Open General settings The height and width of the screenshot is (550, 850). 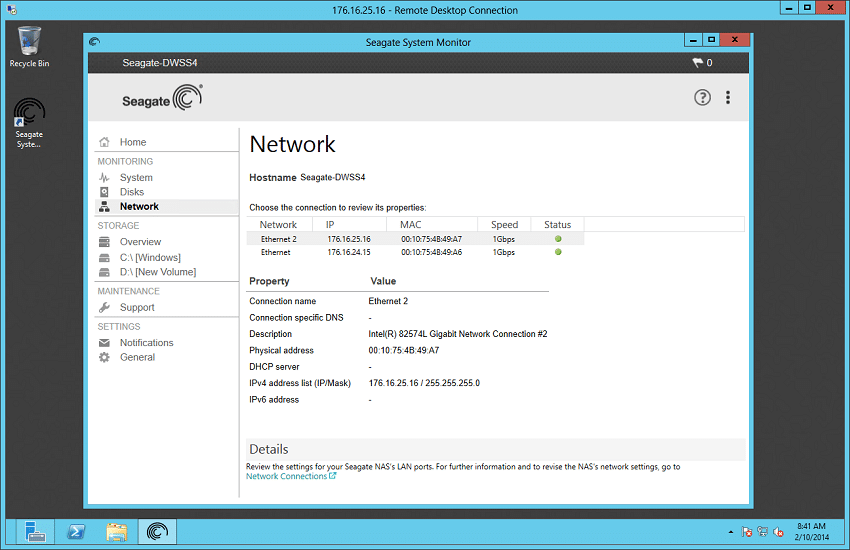137,357
